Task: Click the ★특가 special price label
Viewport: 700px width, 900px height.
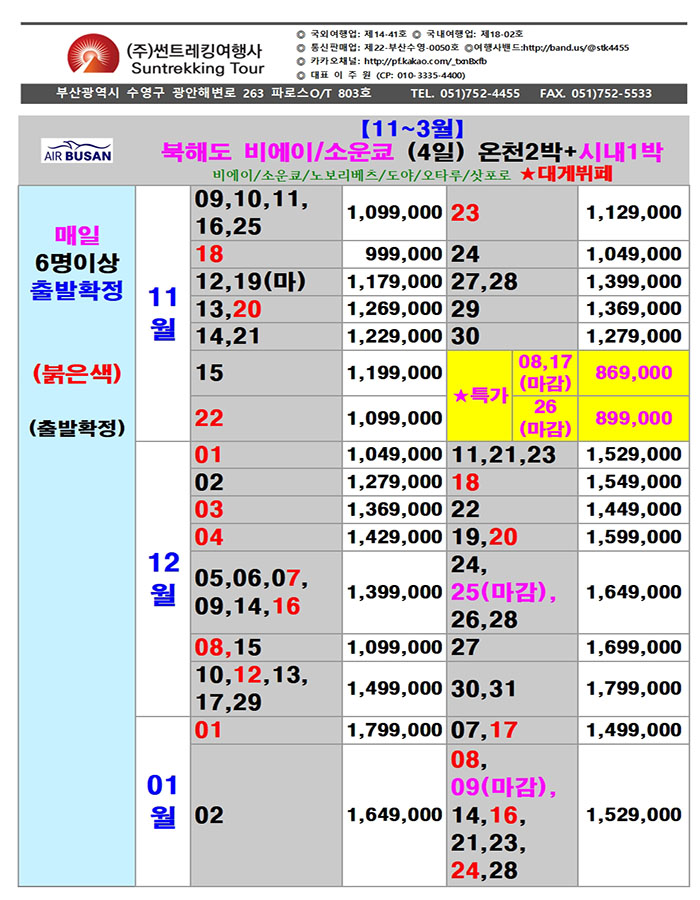Action: [x=481, y=396]
